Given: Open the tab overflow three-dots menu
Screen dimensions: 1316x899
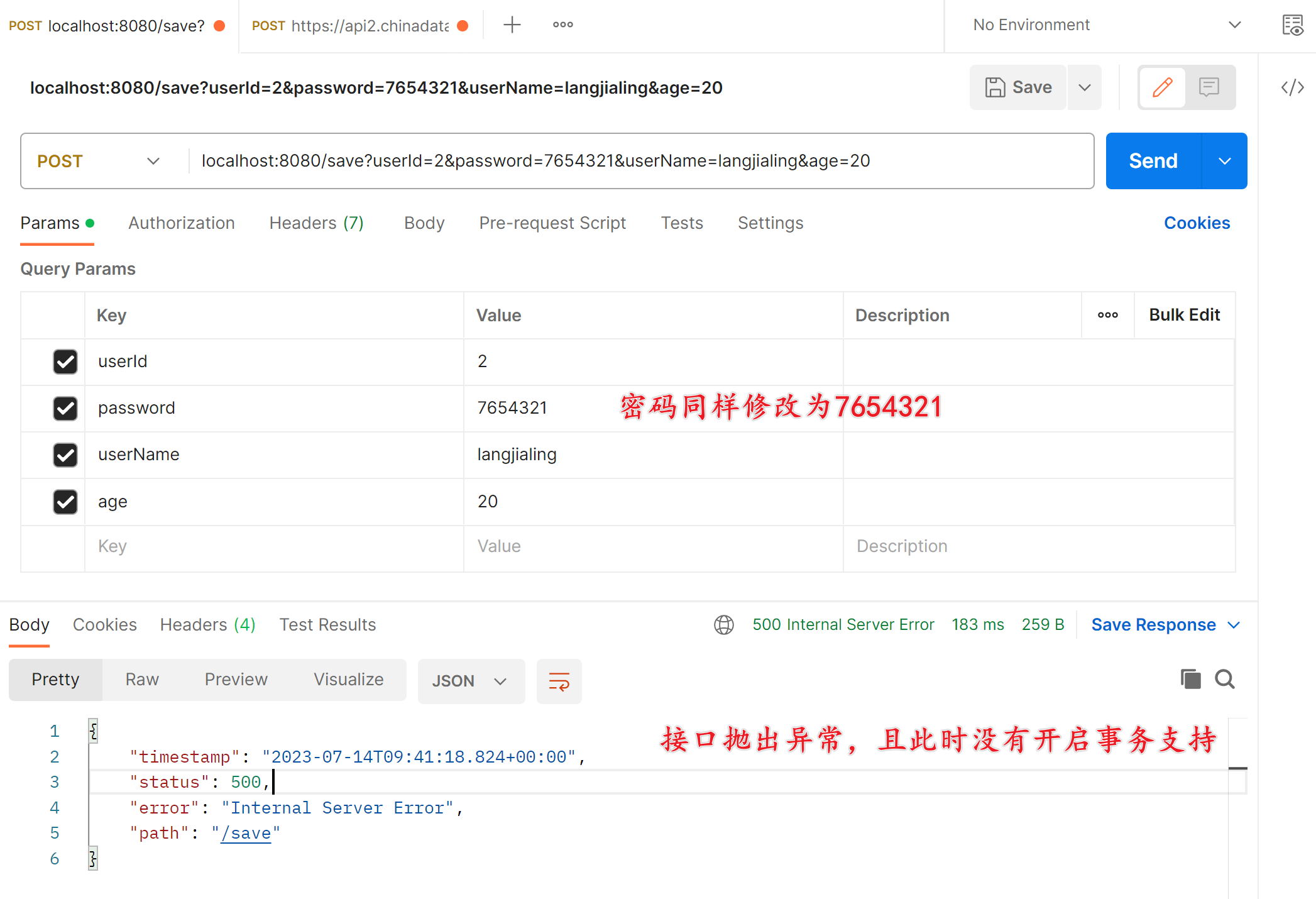Looking at the screenshot, I should pyautogui.click(x=562, y=25).
